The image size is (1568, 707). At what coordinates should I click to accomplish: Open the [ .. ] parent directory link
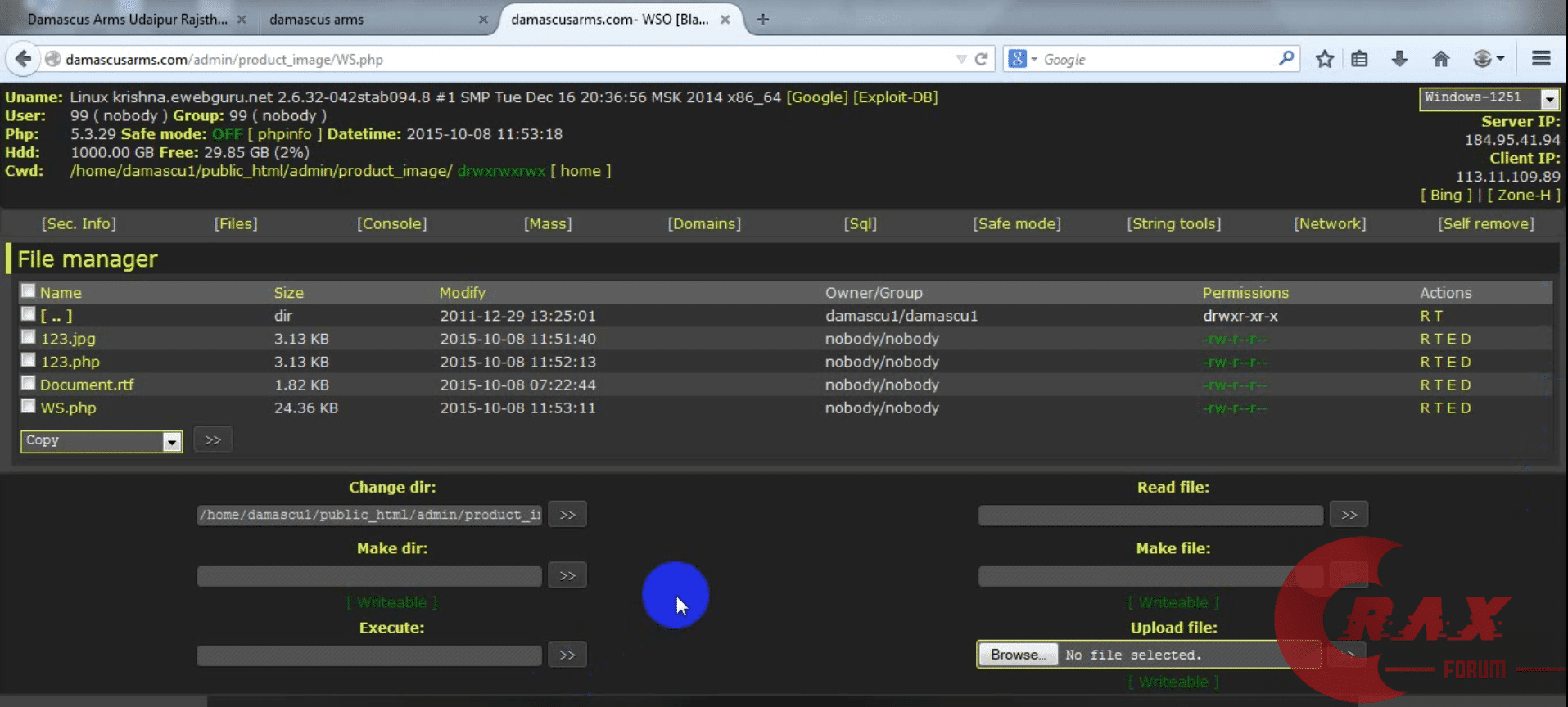click(56, 315)
